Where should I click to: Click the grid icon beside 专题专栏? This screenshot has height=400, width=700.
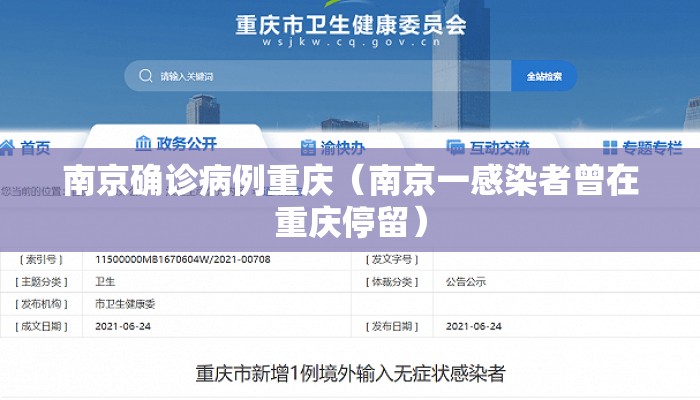pos(610,148)
